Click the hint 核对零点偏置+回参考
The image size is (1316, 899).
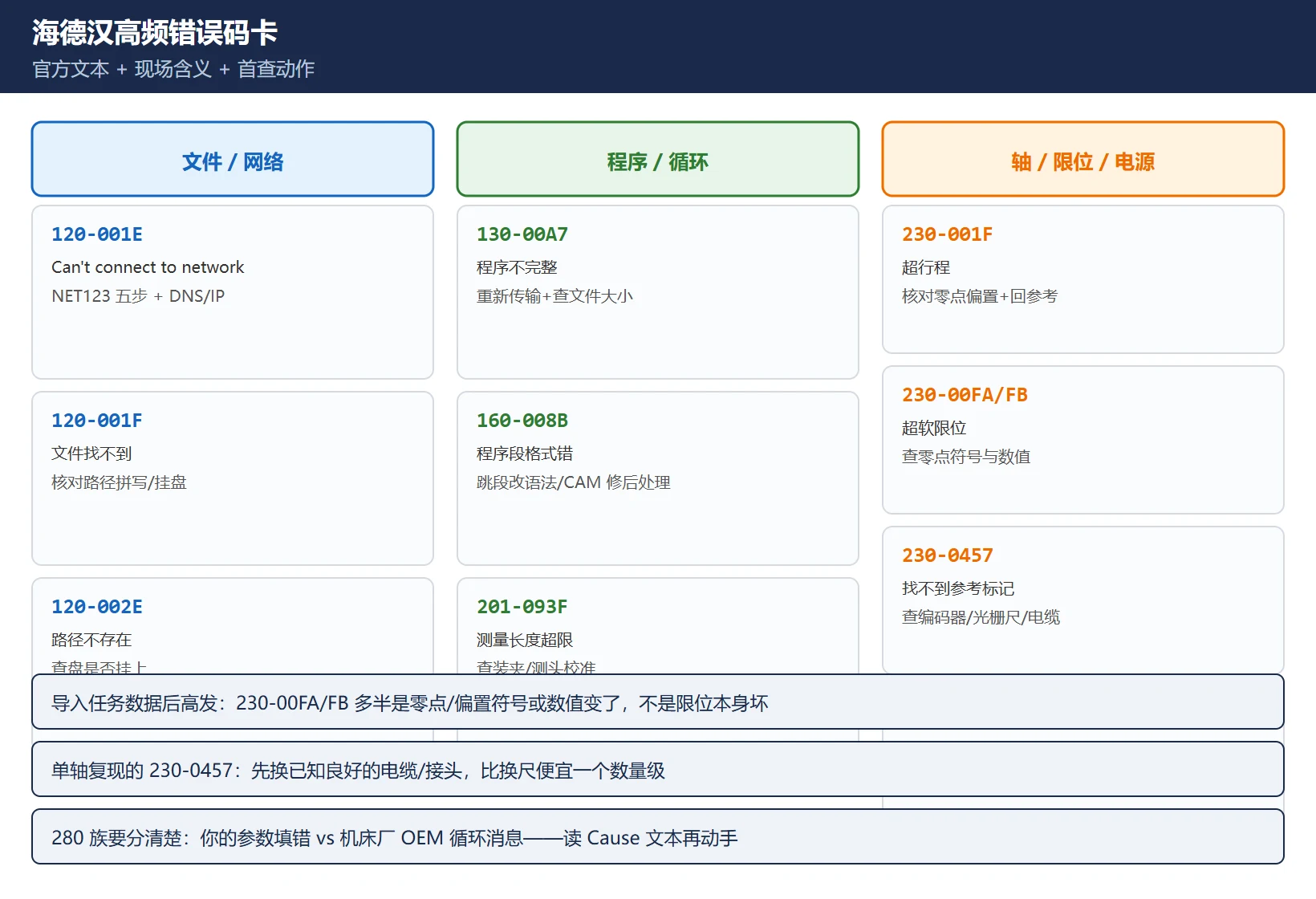tap(980, 296)
